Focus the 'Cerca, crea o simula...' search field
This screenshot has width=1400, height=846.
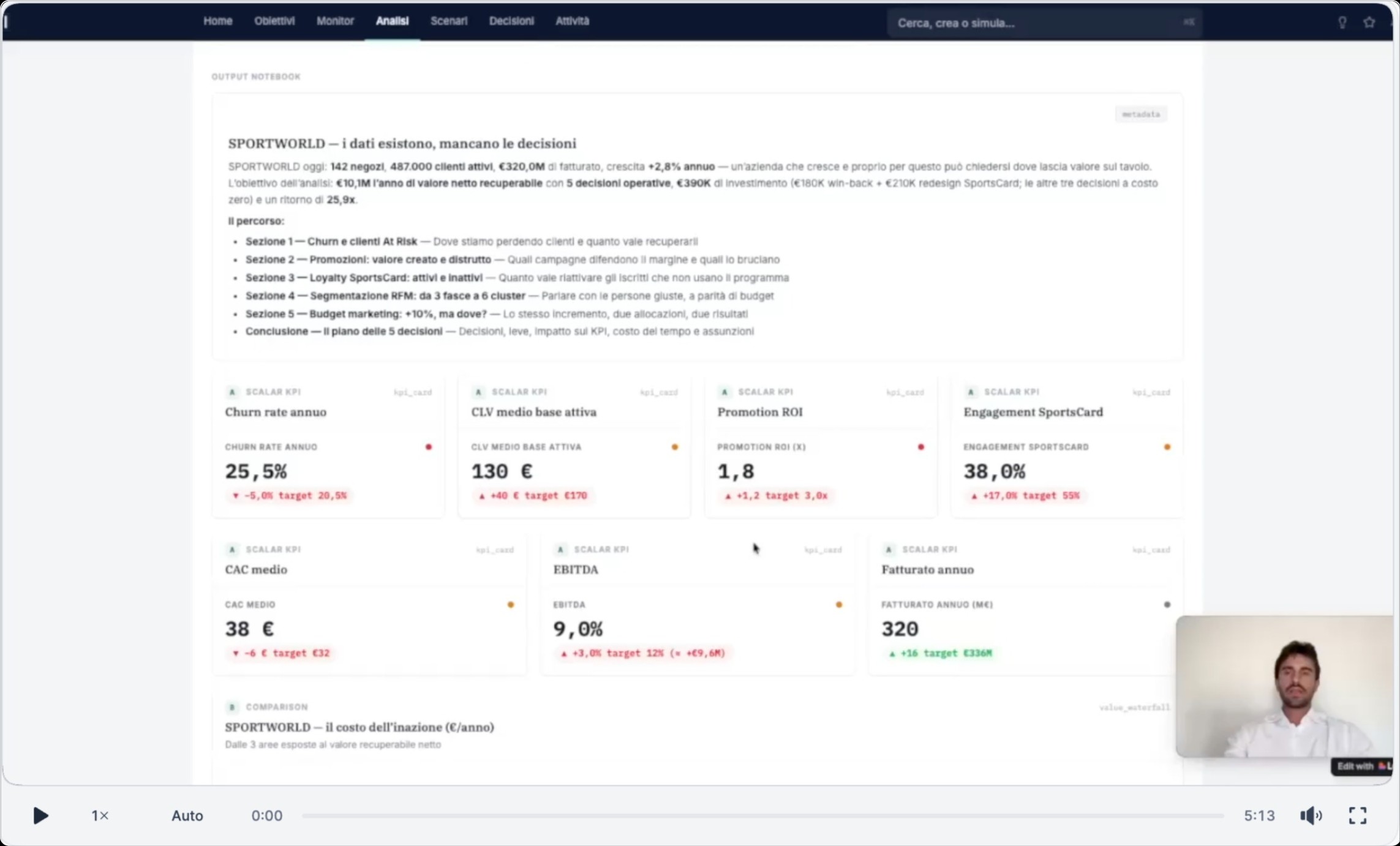pos(1044,23)
